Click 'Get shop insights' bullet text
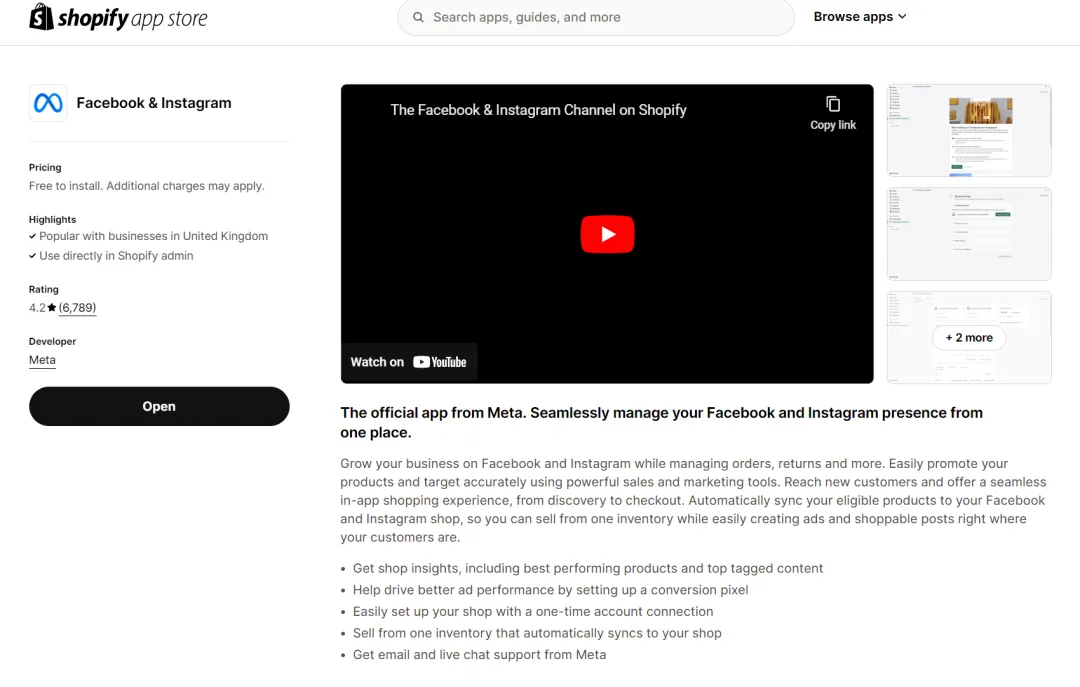 588,568
